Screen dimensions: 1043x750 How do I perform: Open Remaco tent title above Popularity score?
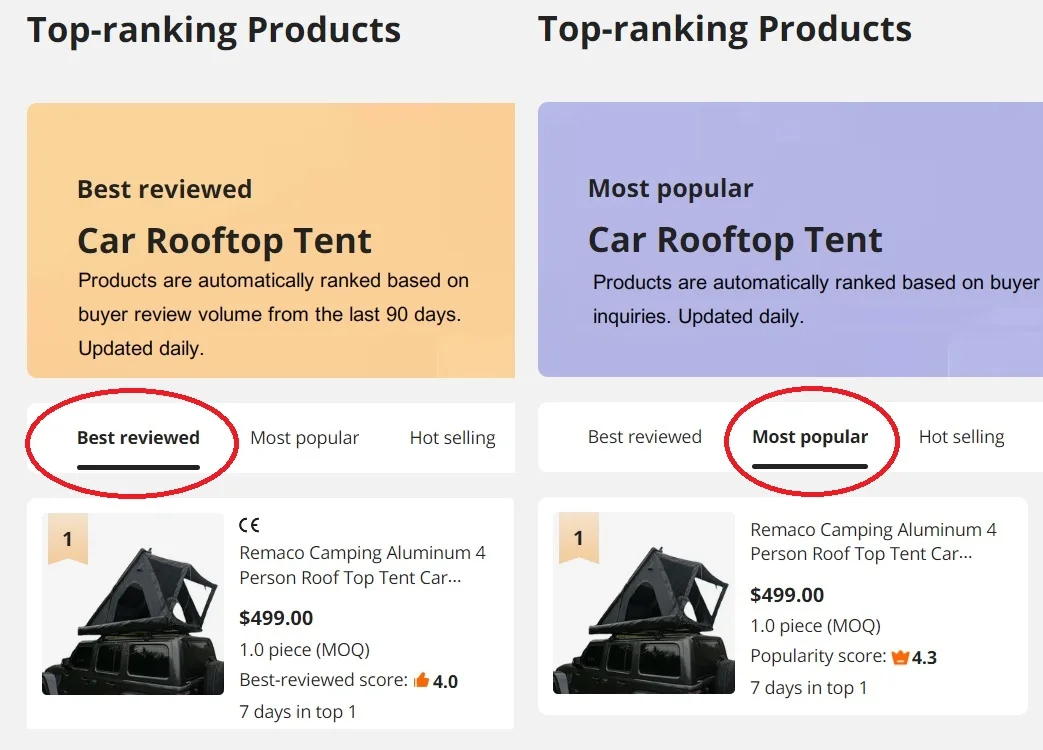pyautogui.click(x=873, y=542)
